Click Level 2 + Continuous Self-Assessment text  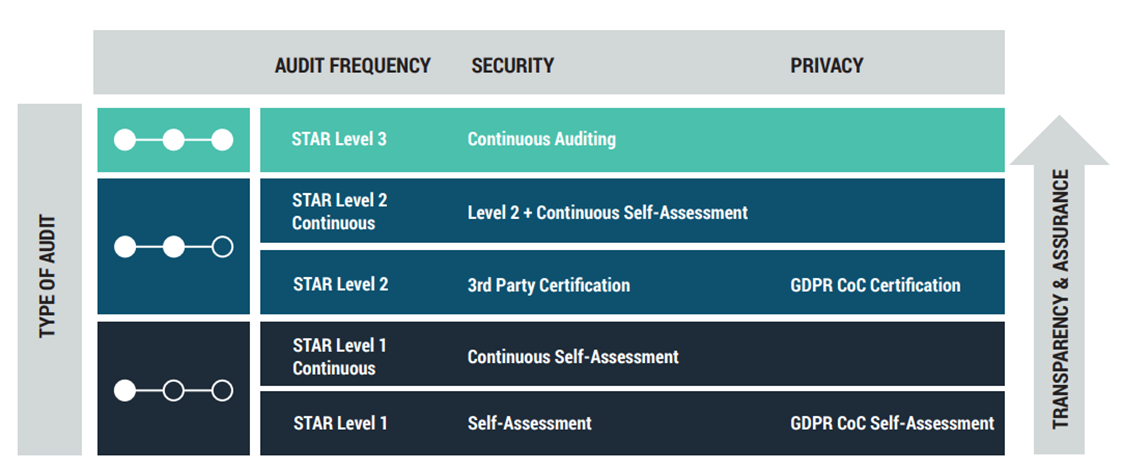pyautogui.click(x=608, y=213)
